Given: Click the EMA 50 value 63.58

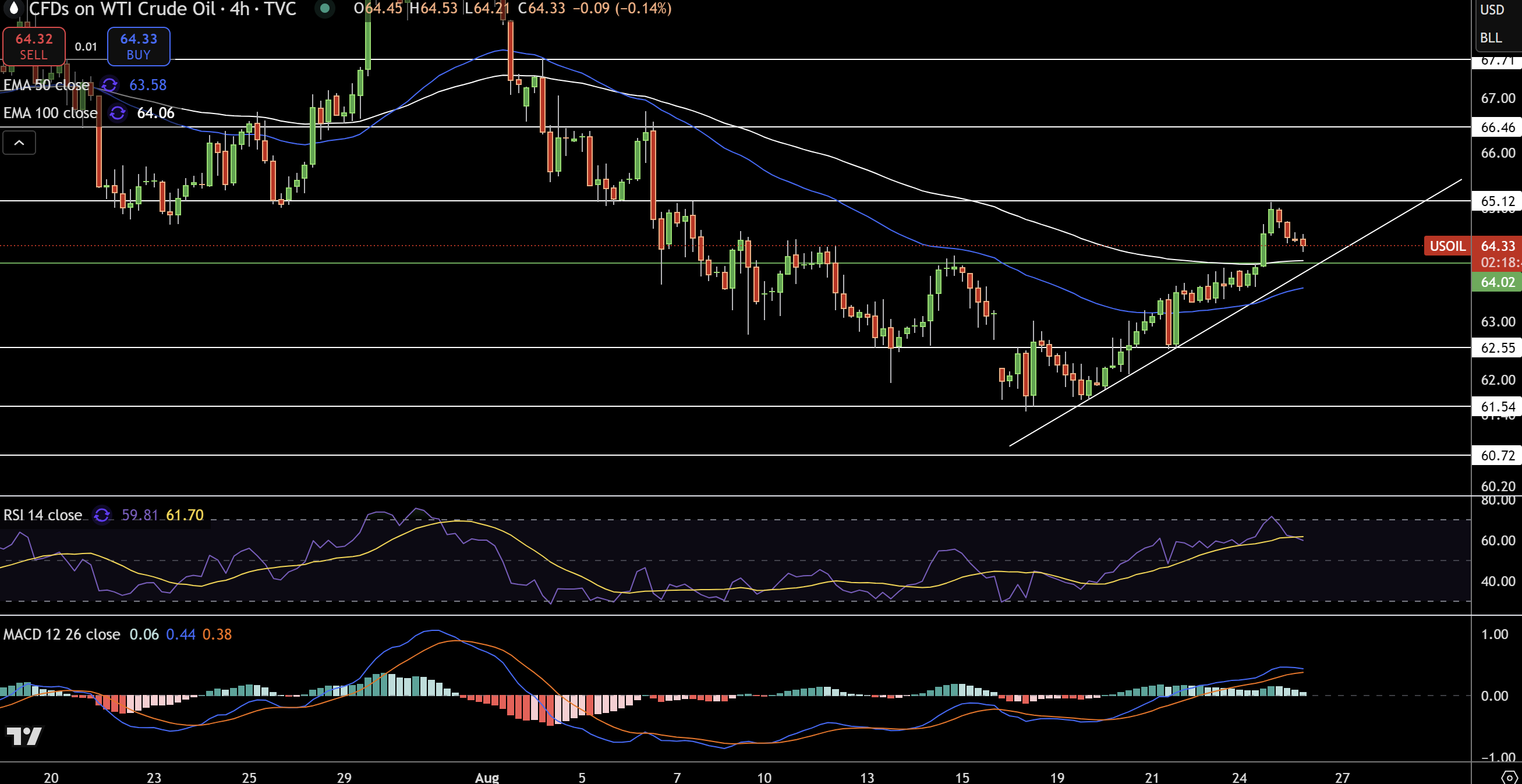Looking at the screenshot, I should point(148,85).
